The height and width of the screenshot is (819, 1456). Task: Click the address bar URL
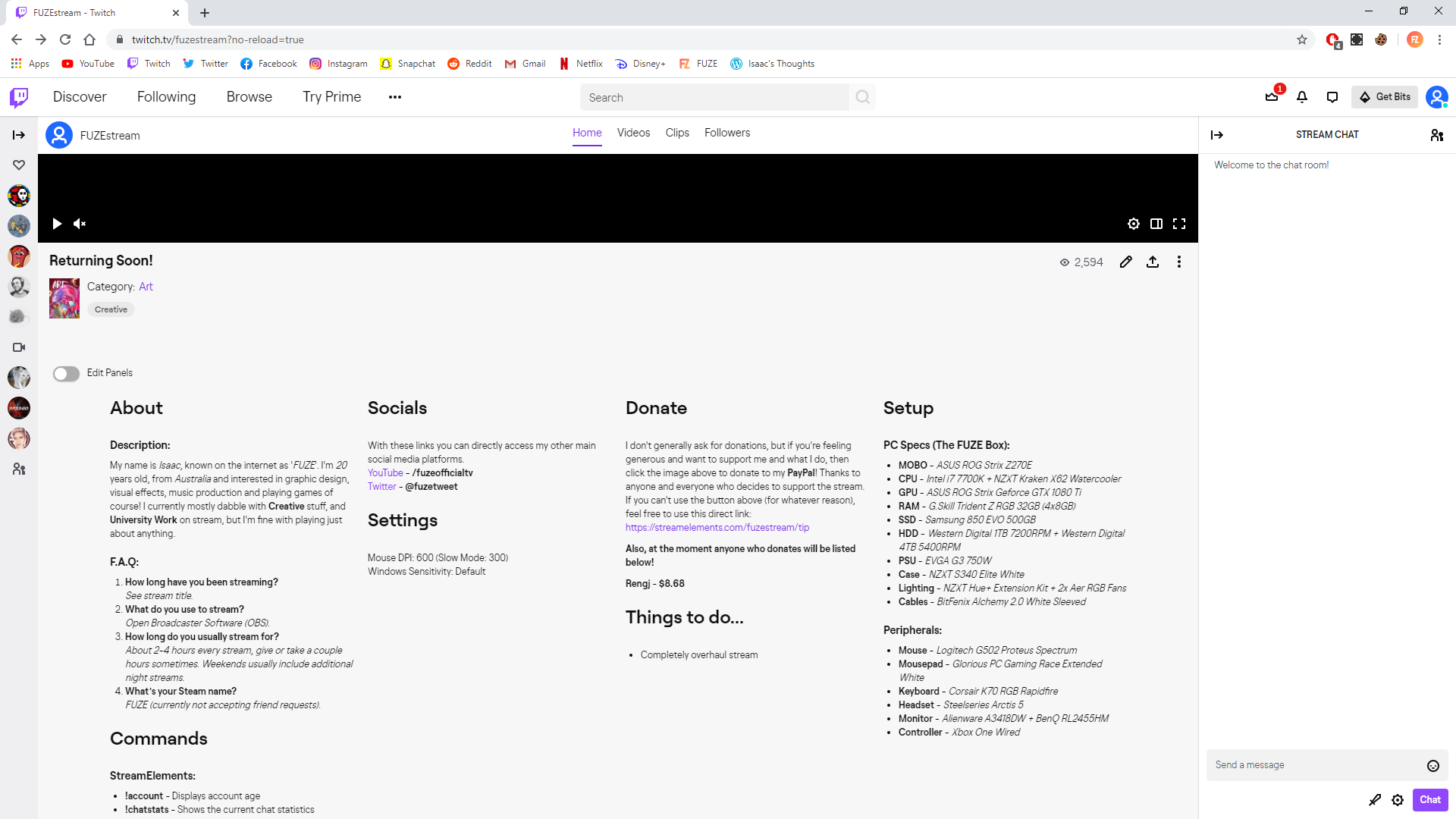(x=218, y=39)
